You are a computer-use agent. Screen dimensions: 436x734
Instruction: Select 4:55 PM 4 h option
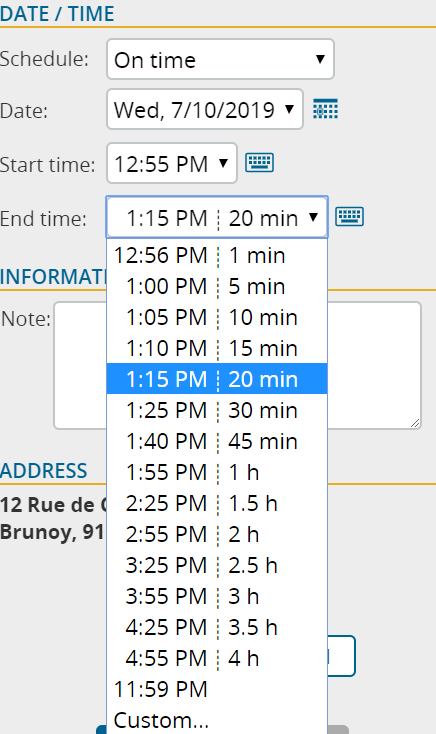(217, 658)
